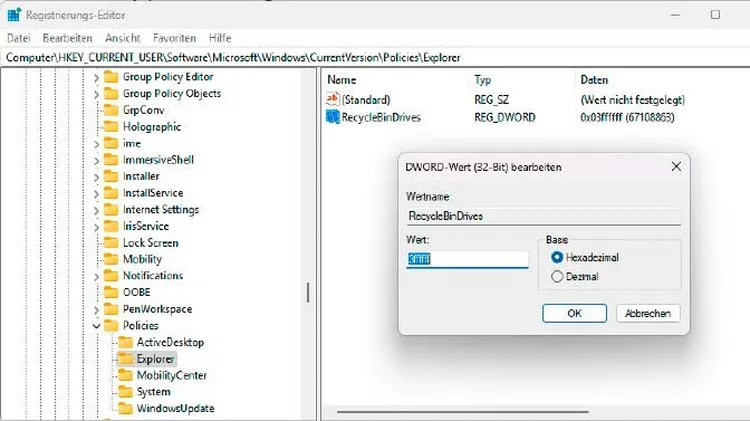750x421 pixels.
Task: Open the Datei menu
Action: 19,37
